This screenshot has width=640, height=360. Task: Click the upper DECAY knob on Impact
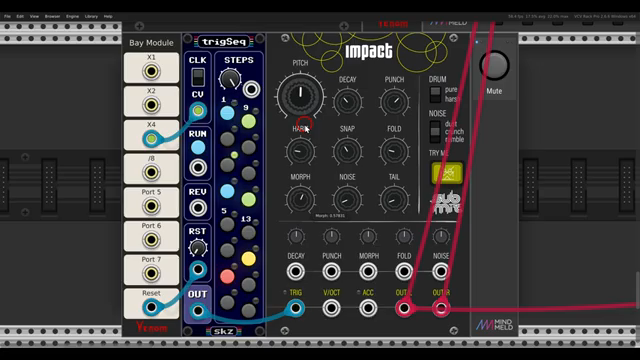tap(347, 102)
